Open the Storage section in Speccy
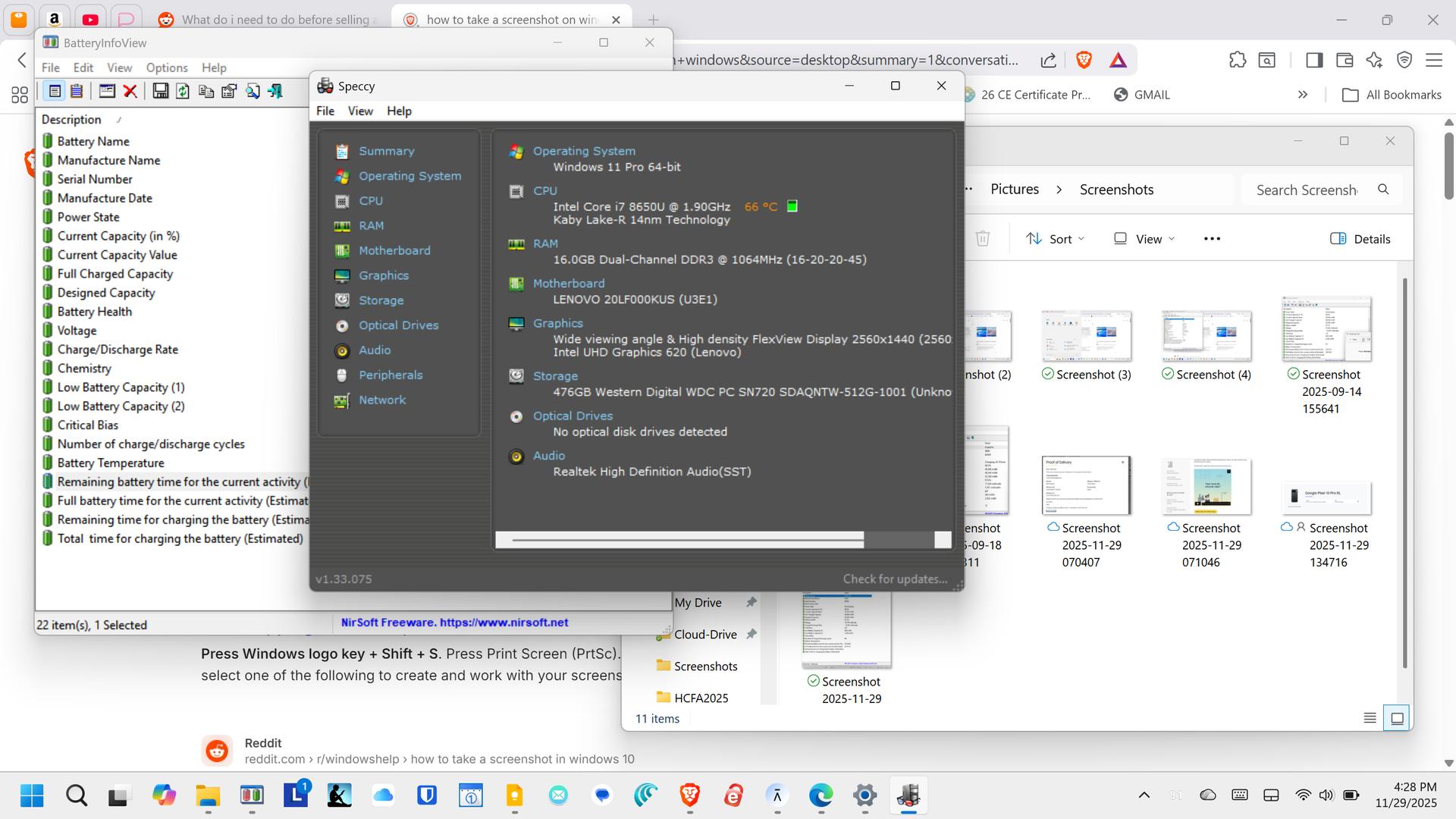The height and width of the screenshot is (819, 1456). click(x=381, y=300)
